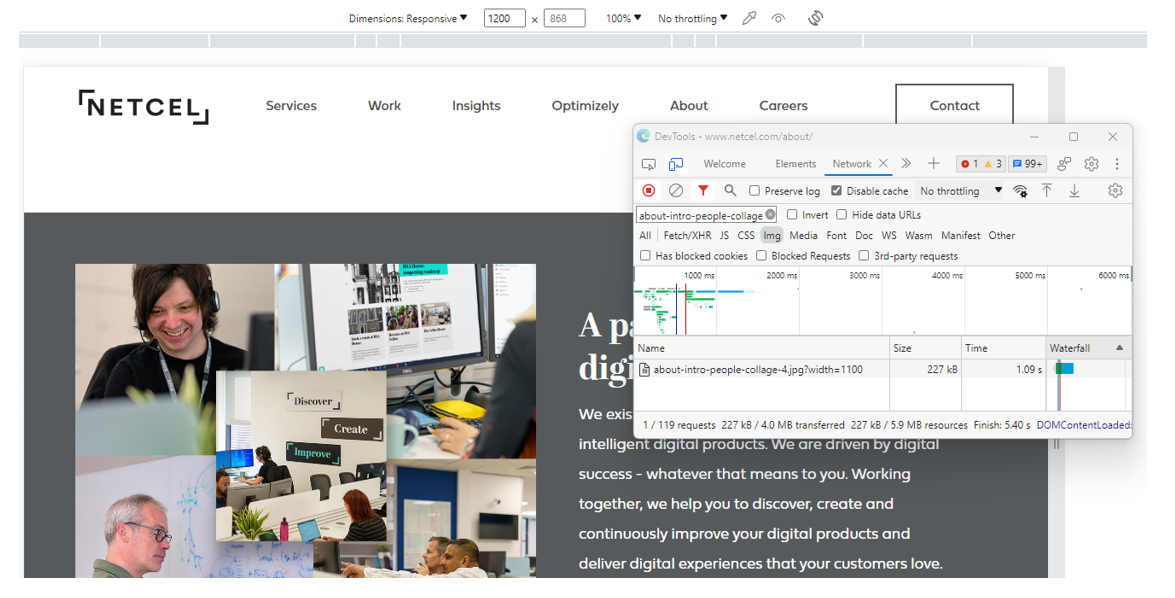1175x598 pixels.
Task: Open the network search magnifier
Action: (730, 191)
